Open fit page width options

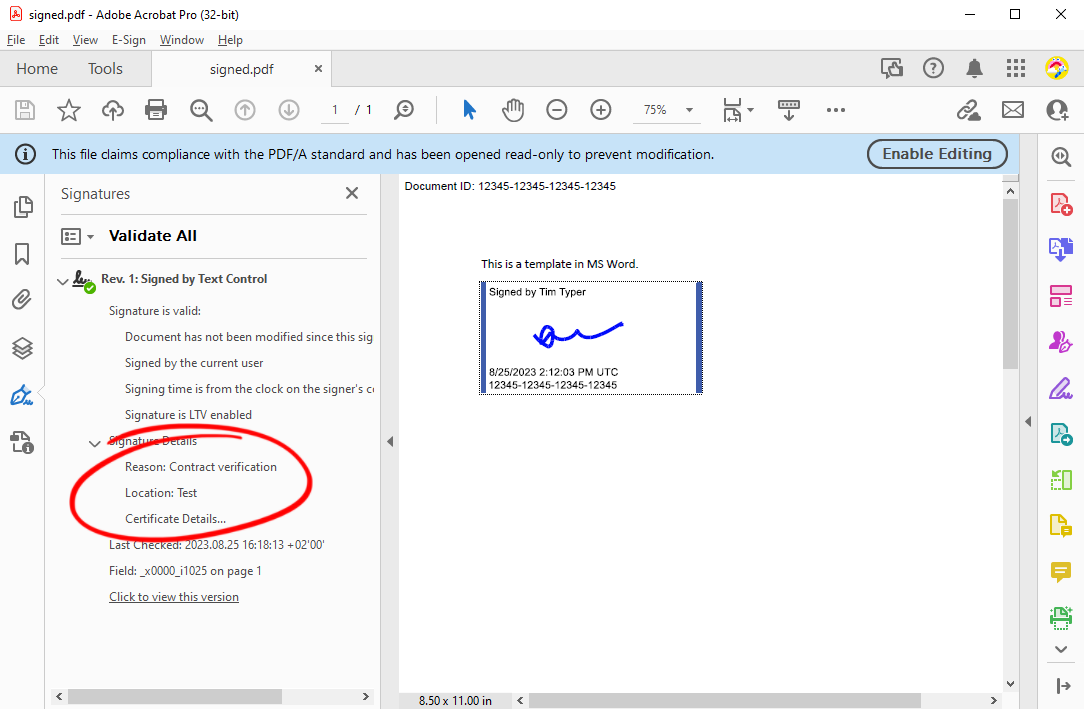(738, 110)
